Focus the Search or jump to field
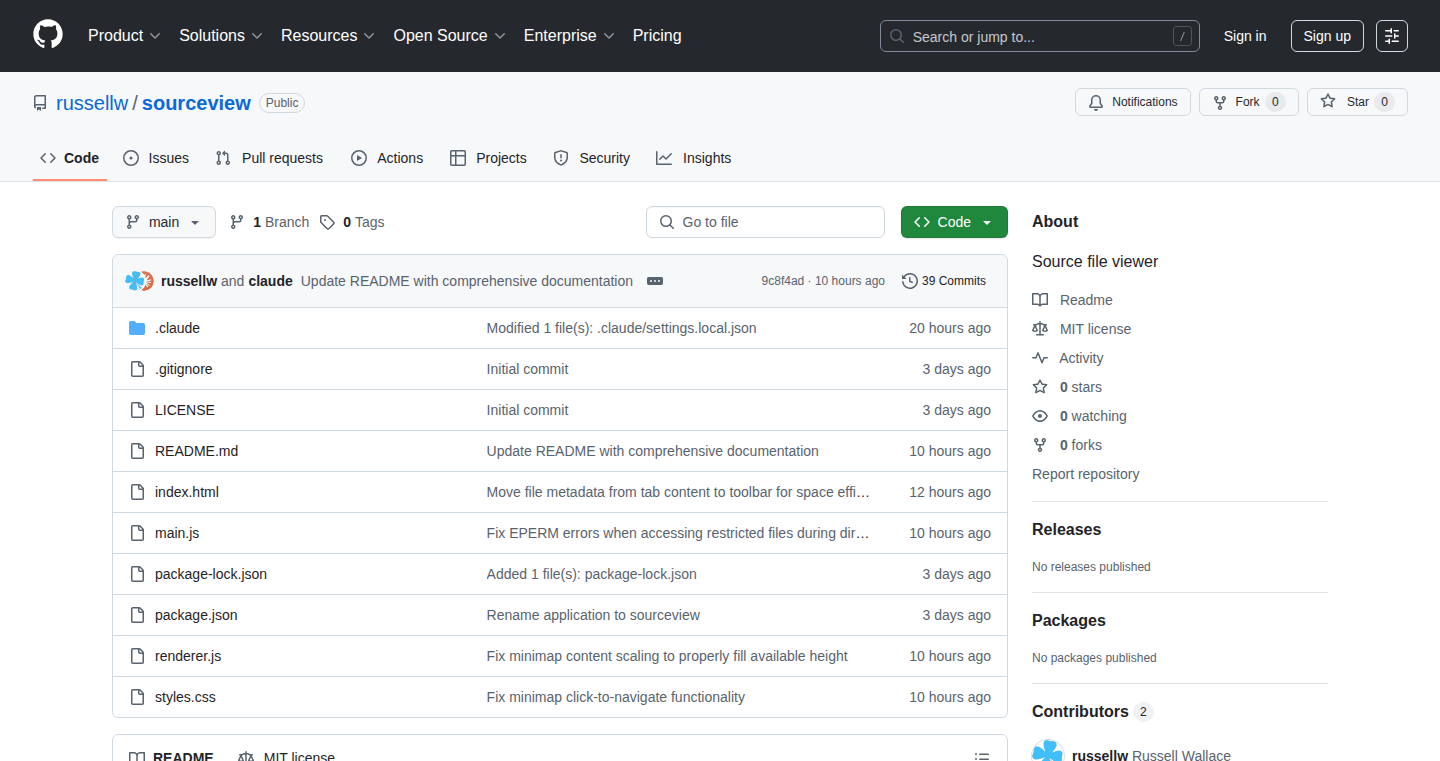The image size is (1440, 761). point(1040,36)
